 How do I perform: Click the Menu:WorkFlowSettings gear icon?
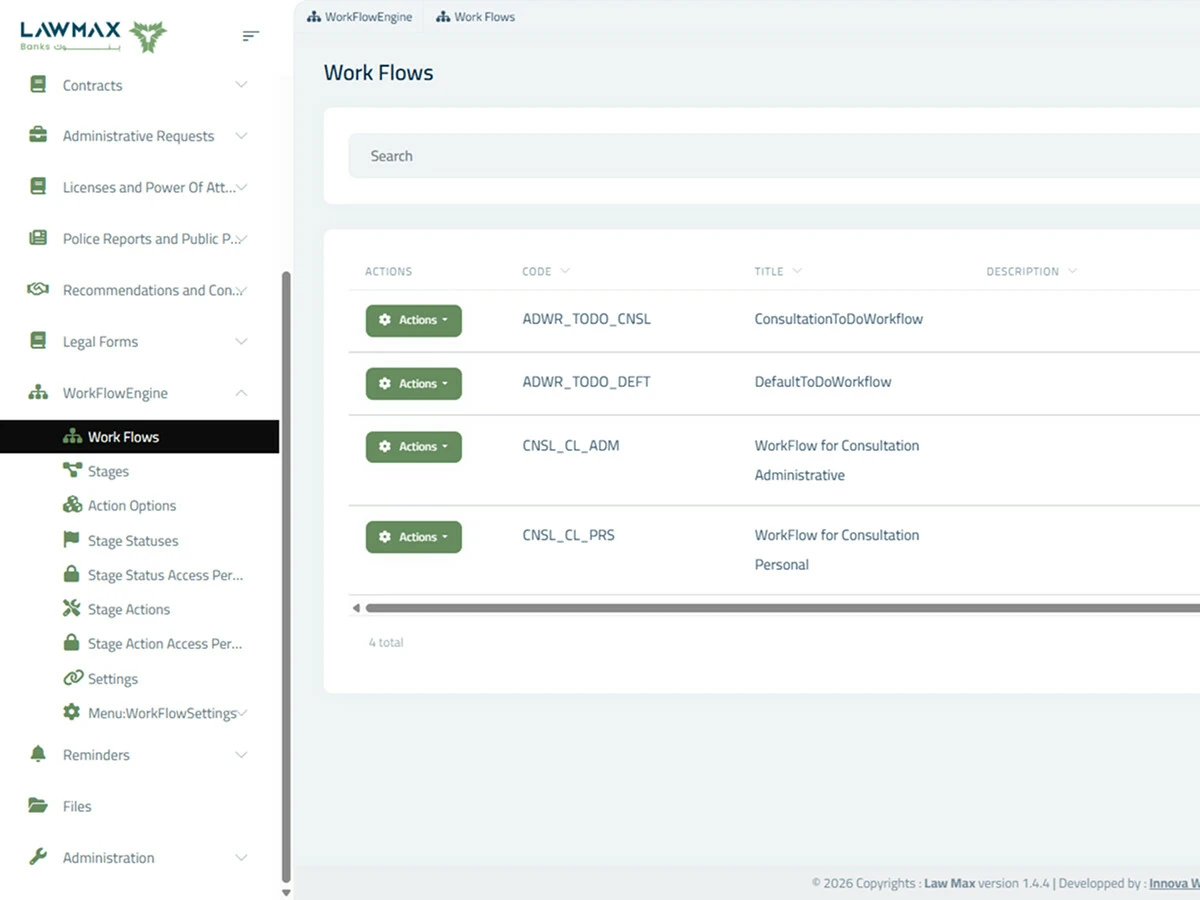coord(72,712)
